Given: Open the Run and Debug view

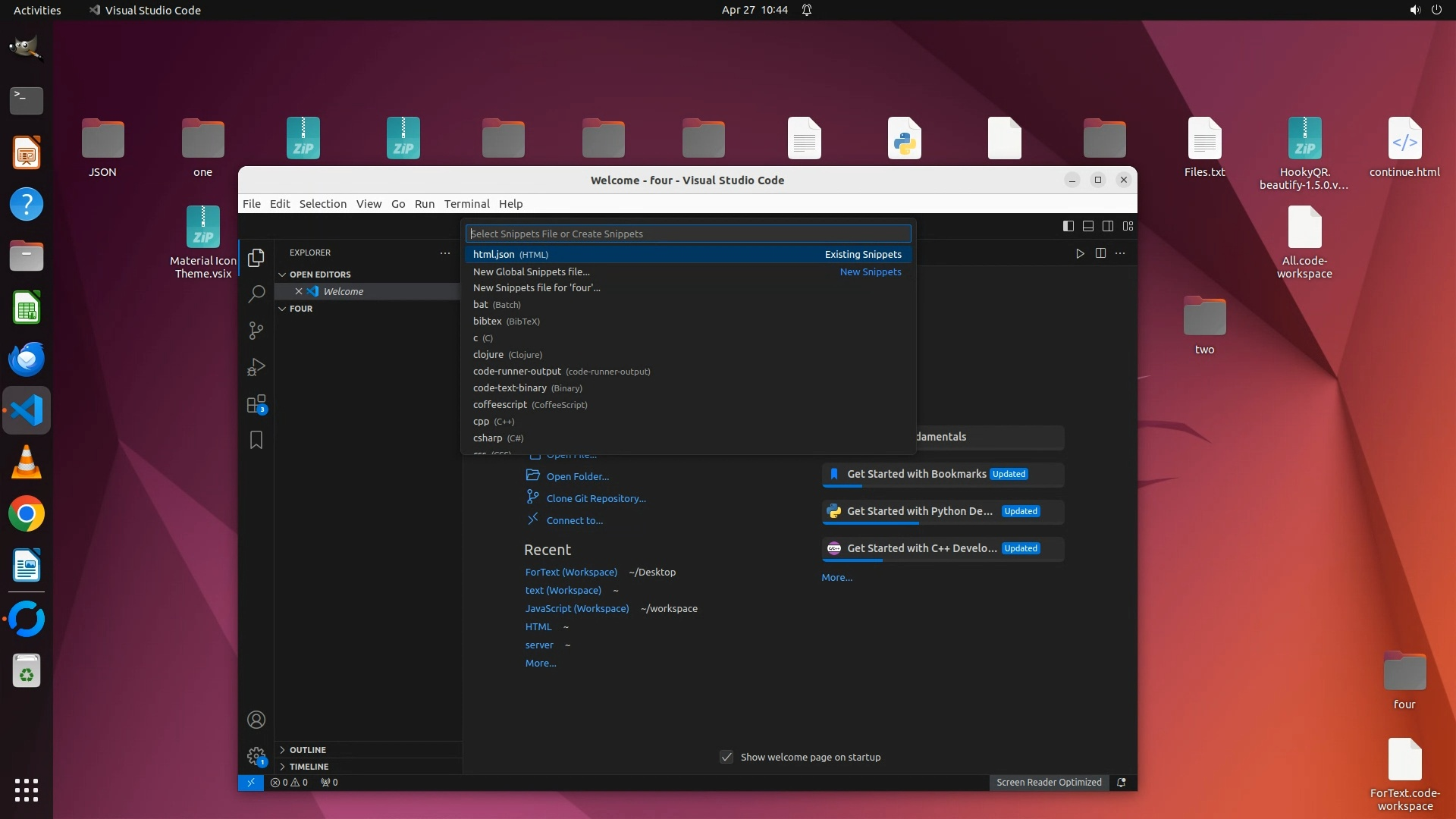Looking at the screenshot, I should click(256, 367).
